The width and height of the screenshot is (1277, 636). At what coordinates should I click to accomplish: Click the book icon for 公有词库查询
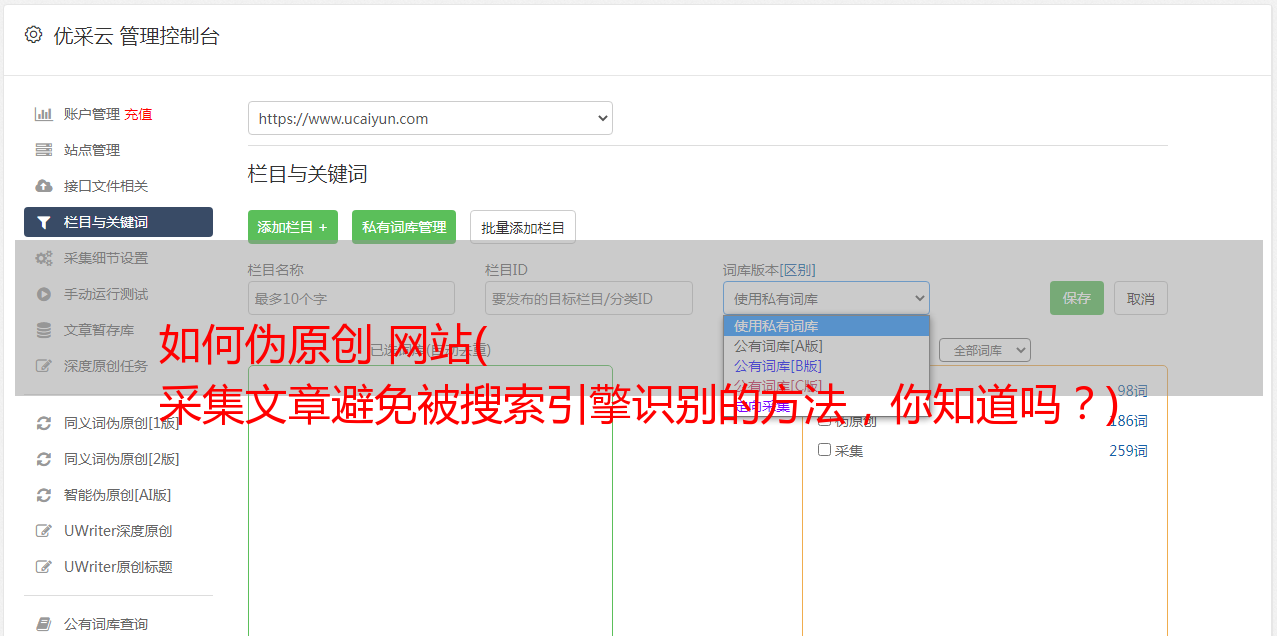point(44,624)
